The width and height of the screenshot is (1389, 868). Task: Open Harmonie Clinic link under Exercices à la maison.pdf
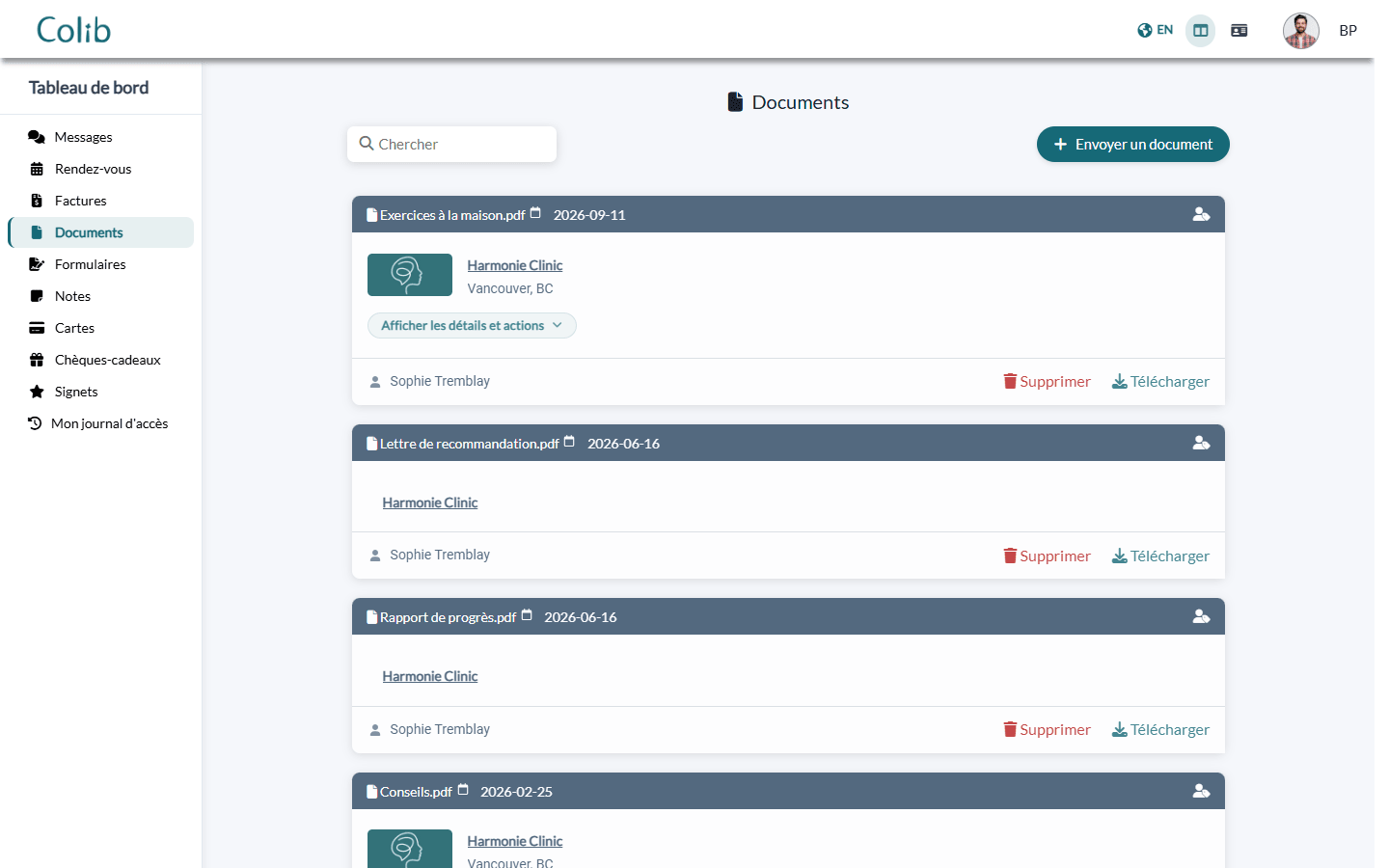[x=514, y=265]
